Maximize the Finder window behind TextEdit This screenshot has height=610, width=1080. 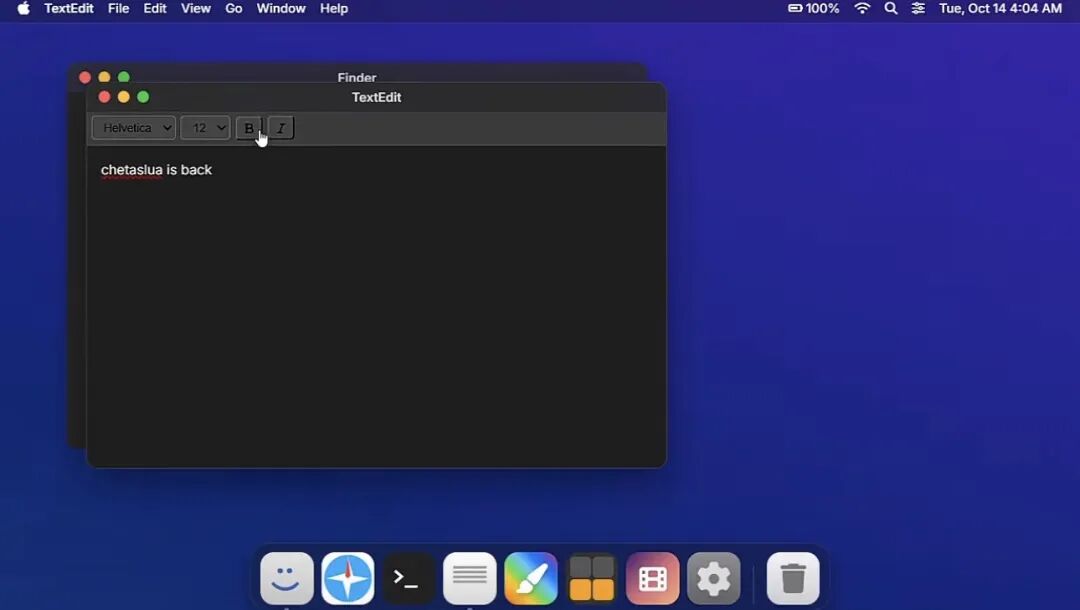123,77
